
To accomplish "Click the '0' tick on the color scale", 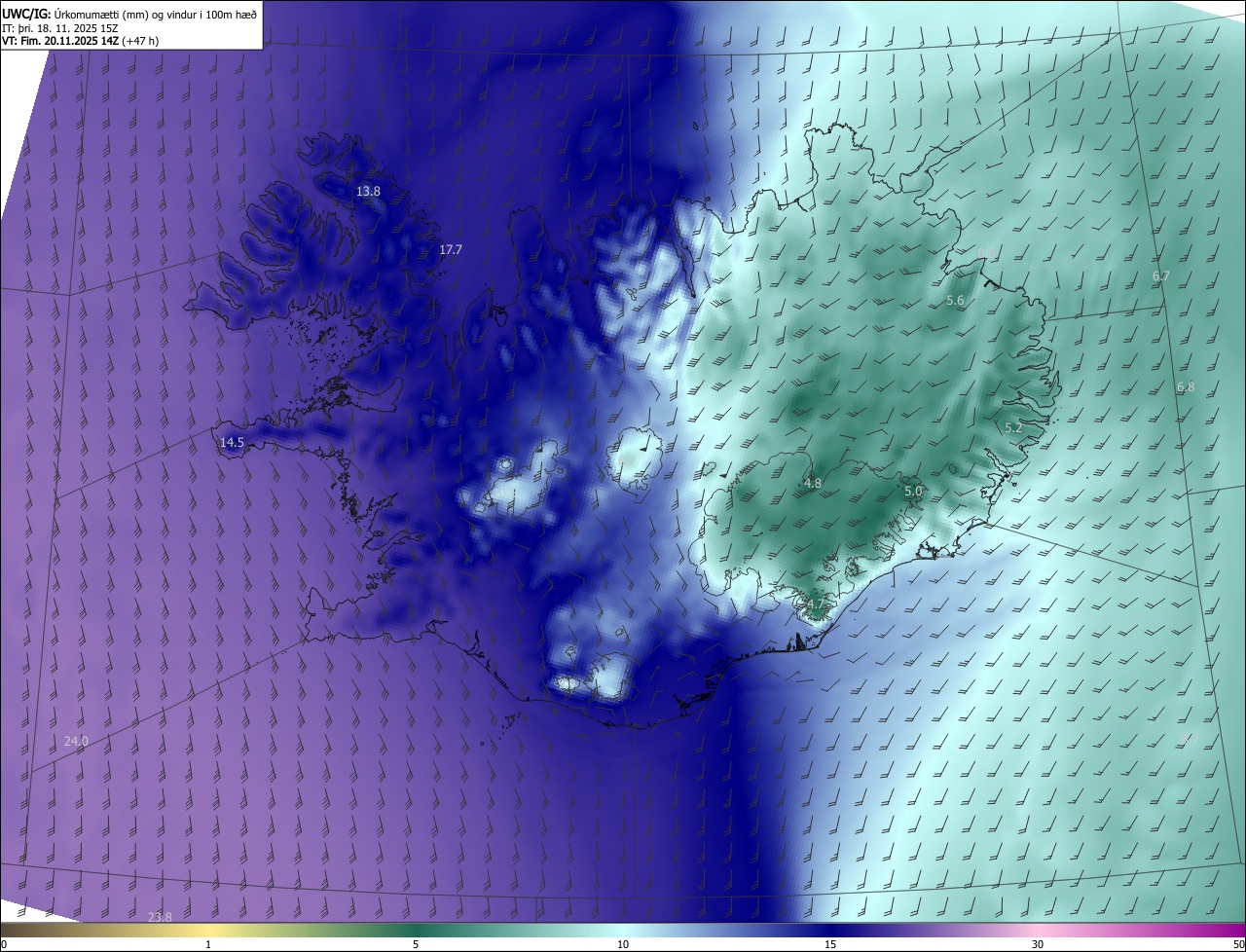I will click(x=4, y=944).
